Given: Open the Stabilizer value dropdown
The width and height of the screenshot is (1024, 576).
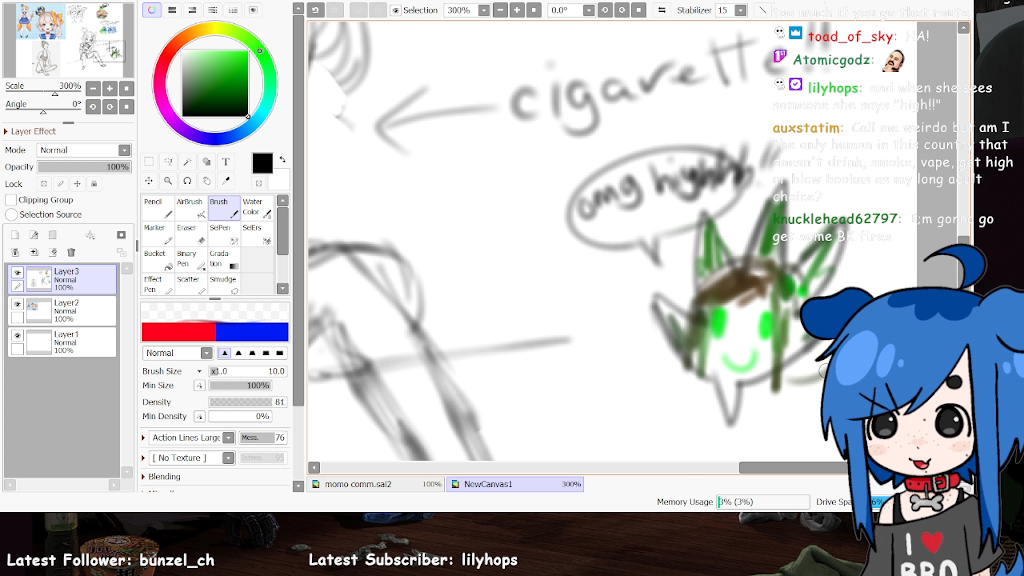Looking at the screenshot, I should pos(741,10).
